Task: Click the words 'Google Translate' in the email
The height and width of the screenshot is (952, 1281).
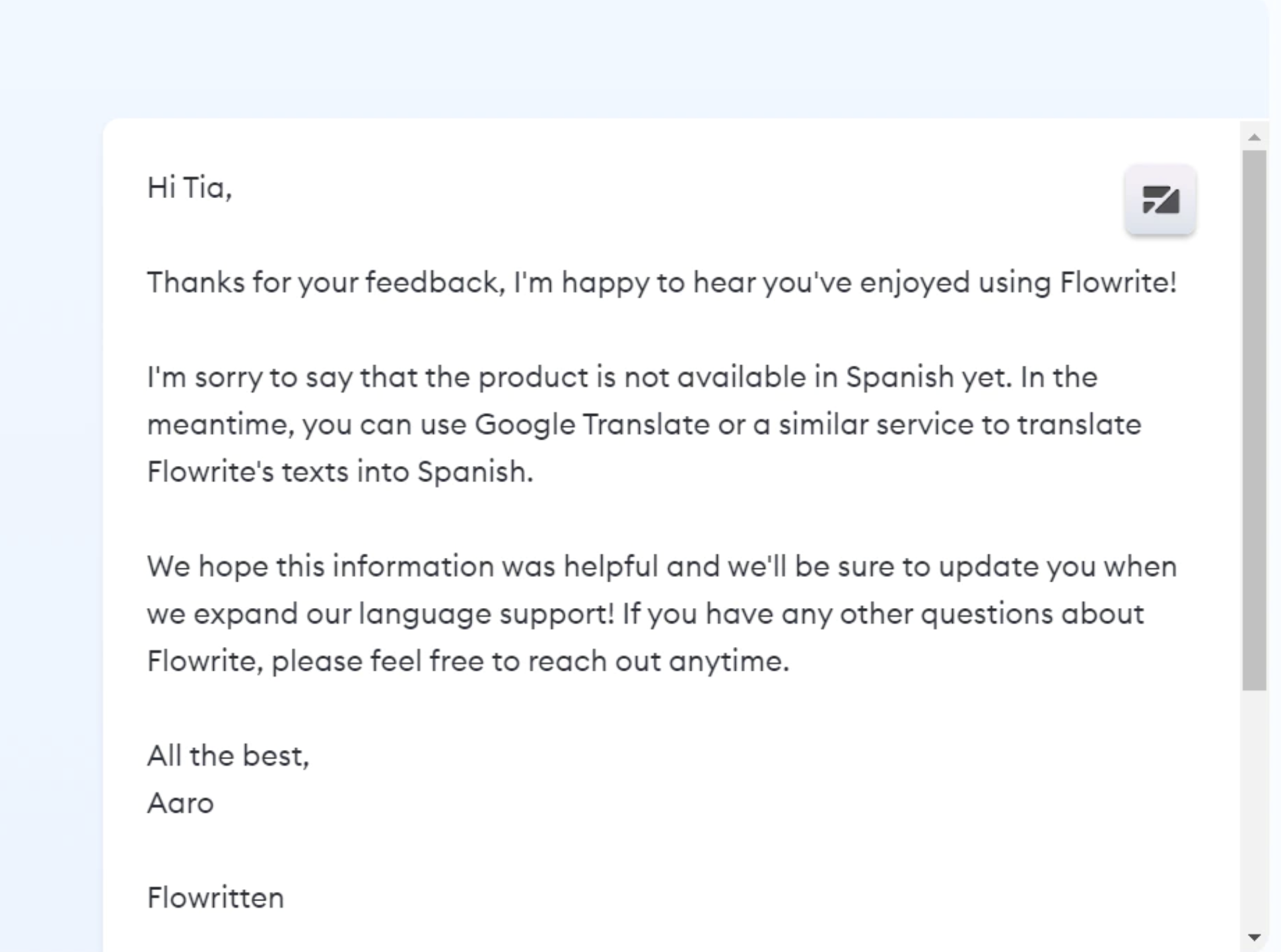Action: (x=592, y=425)
